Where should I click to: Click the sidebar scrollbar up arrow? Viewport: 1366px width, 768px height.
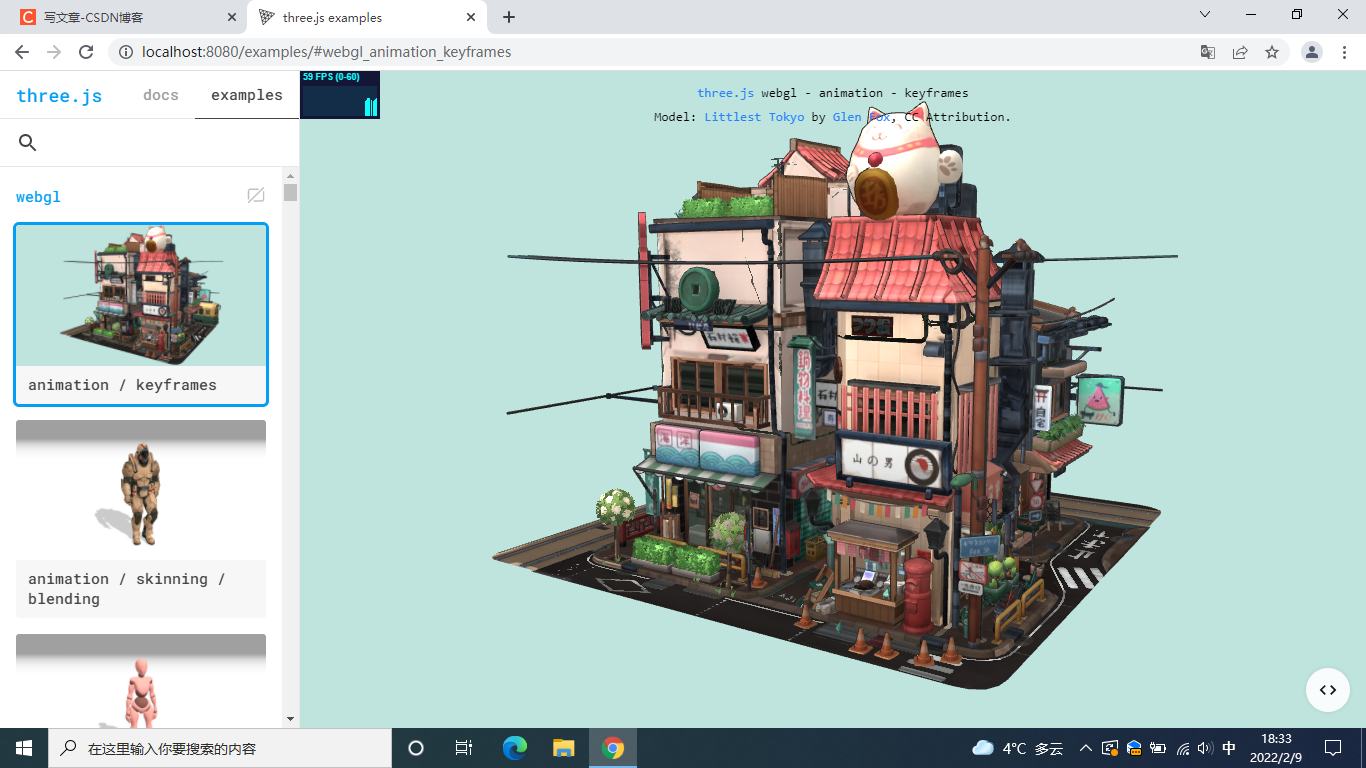tap(291, 176)
